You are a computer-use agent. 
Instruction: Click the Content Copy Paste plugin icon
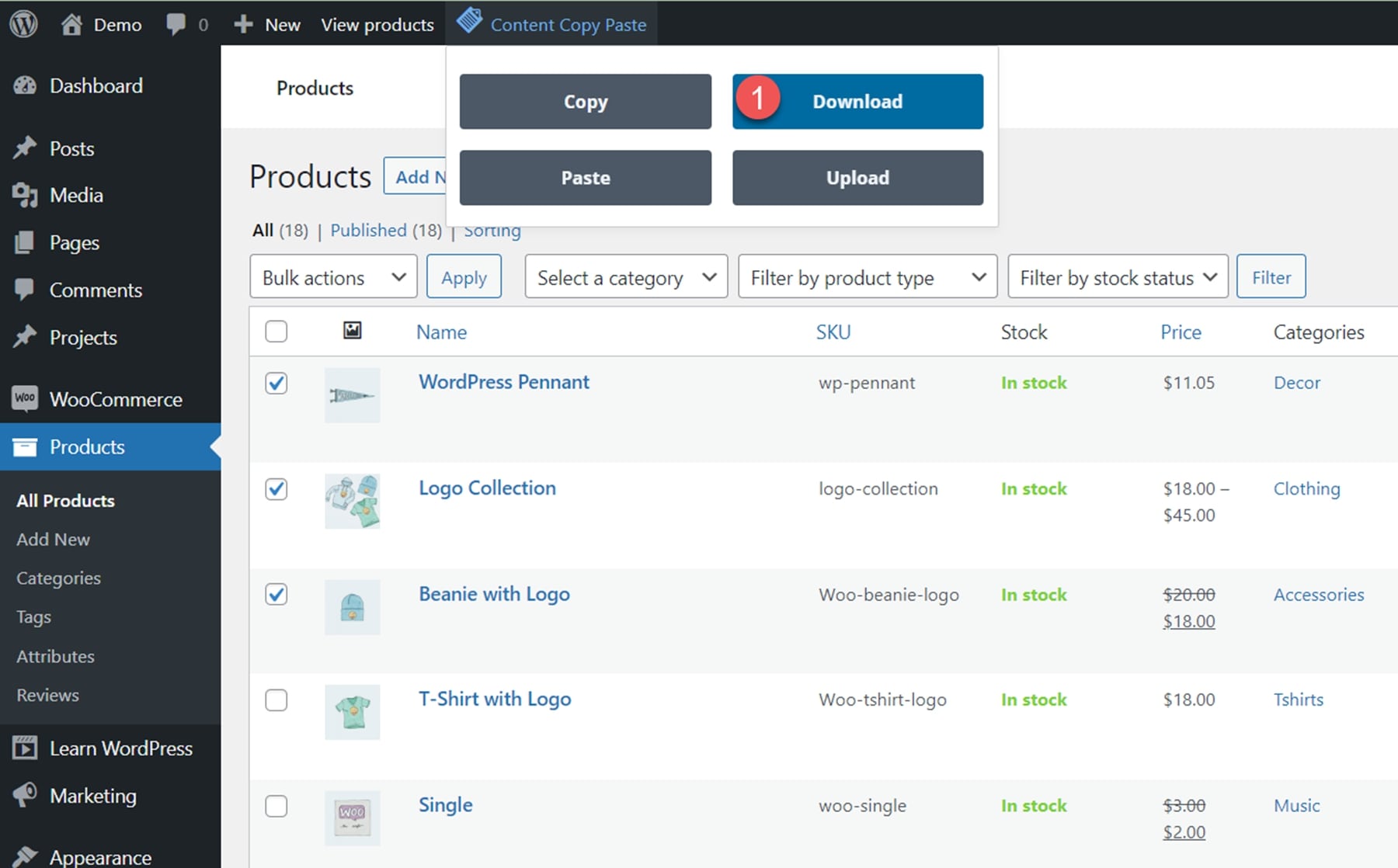[x=469, y=21]
